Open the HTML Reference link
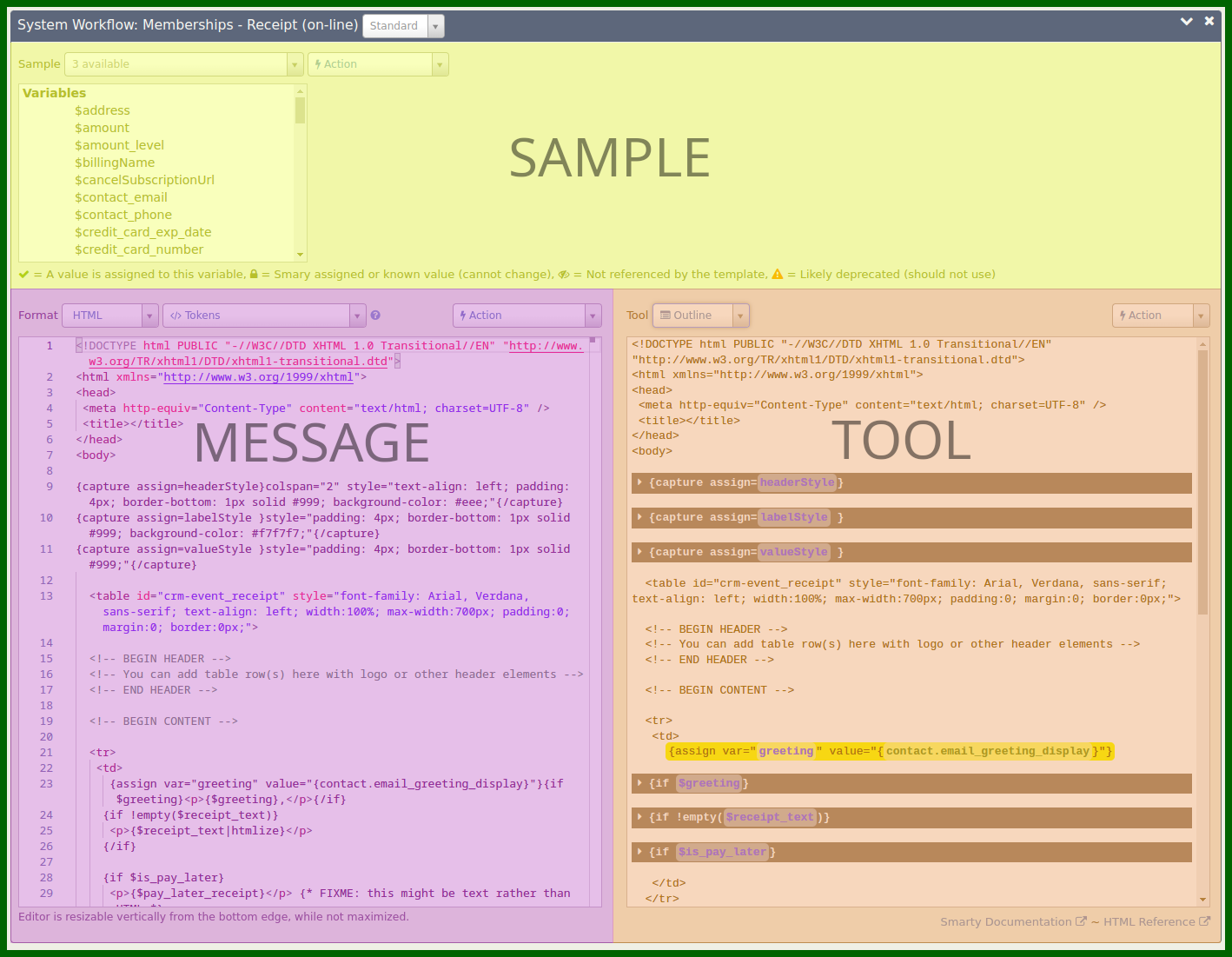Screen dimensions: 1232x957 (1156, 921)
